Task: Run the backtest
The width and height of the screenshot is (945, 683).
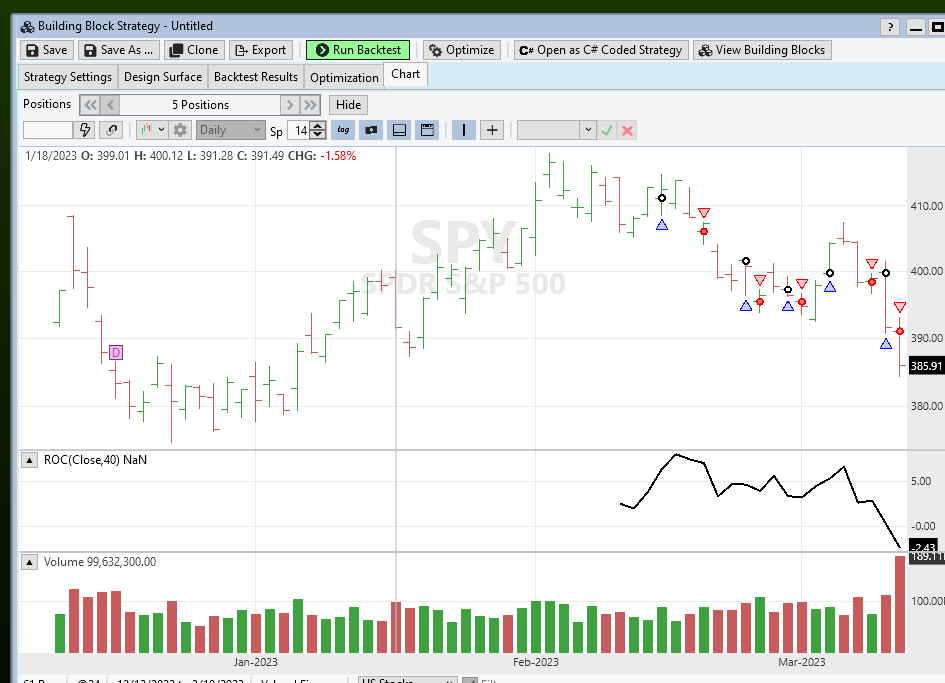Action: (358, 50)
